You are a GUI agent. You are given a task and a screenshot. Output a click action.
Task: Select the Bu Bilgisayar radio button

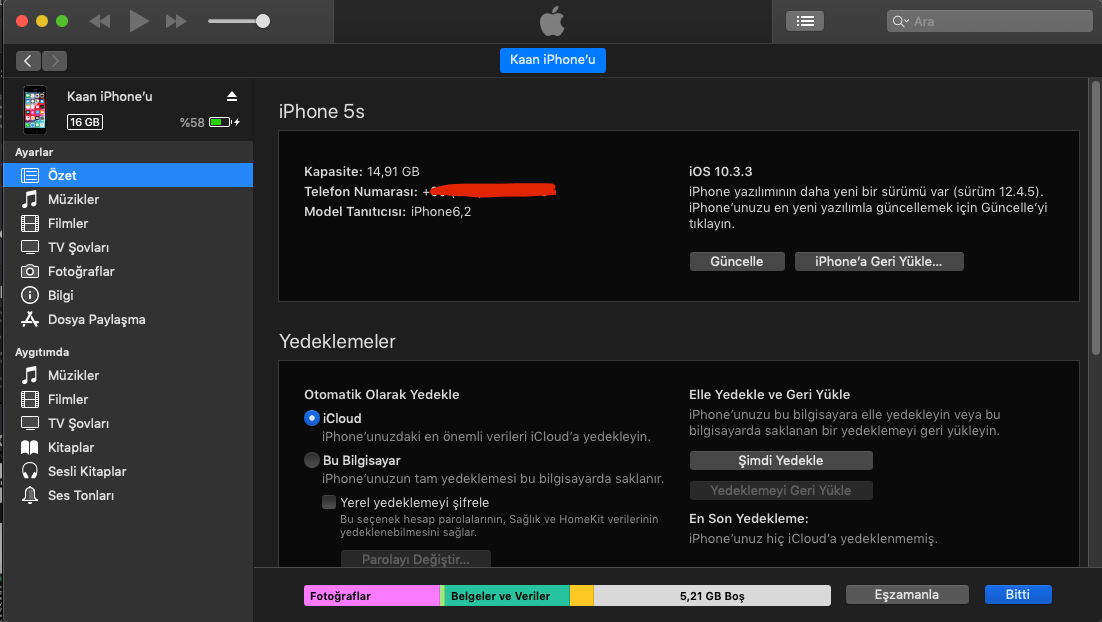point(312,460)
